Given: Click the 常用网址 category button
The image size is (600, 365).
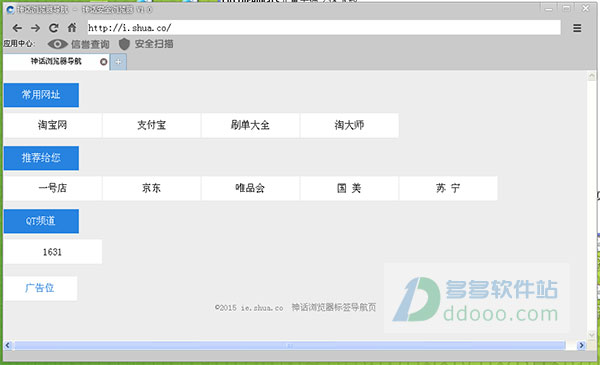Looking at the screenshot, I should click(x=41, y=95).
